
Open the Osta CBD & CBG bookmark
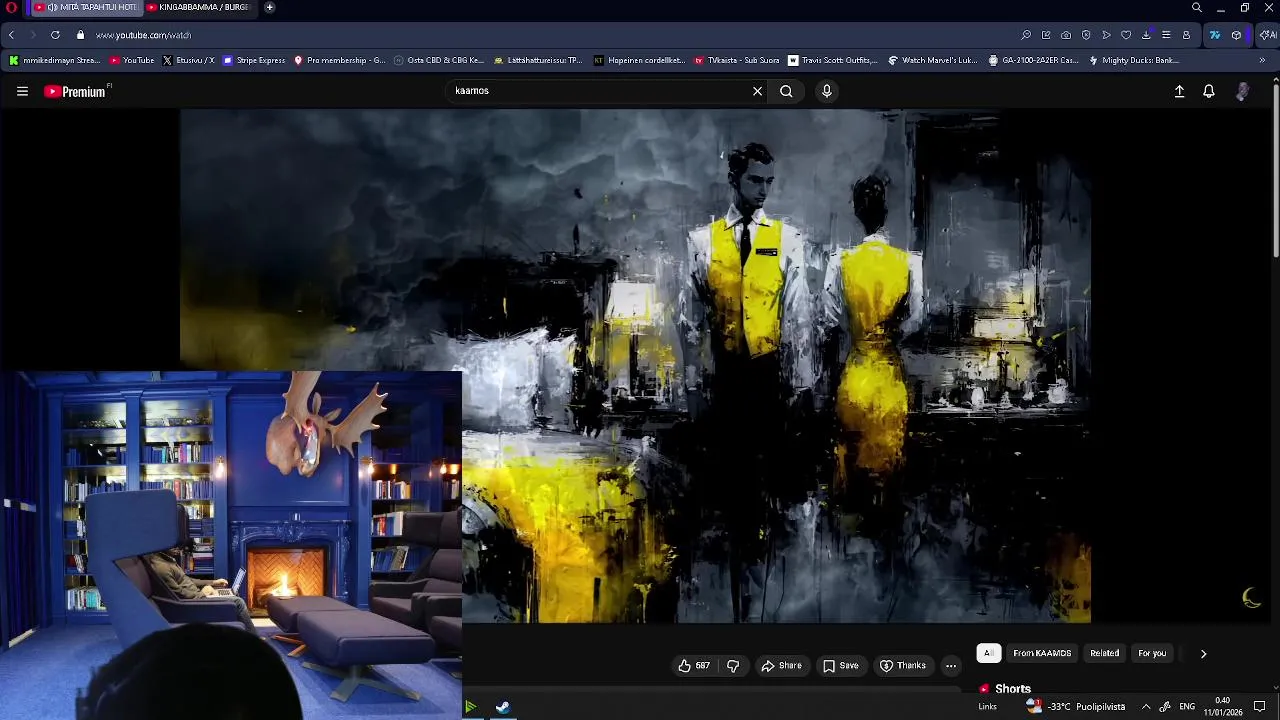point(439,60)
